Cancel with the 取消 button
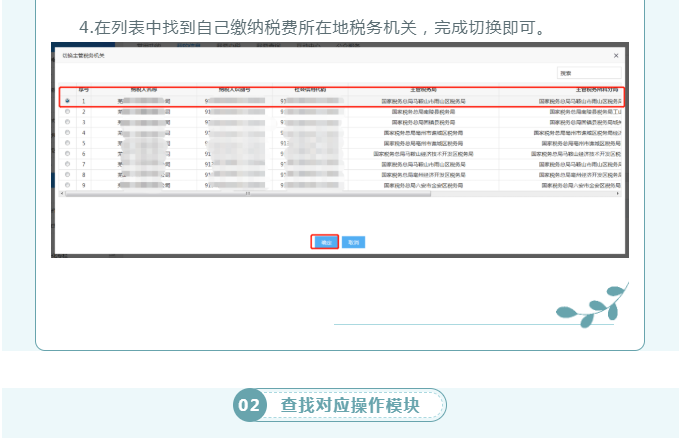 [x=353, y=242]
